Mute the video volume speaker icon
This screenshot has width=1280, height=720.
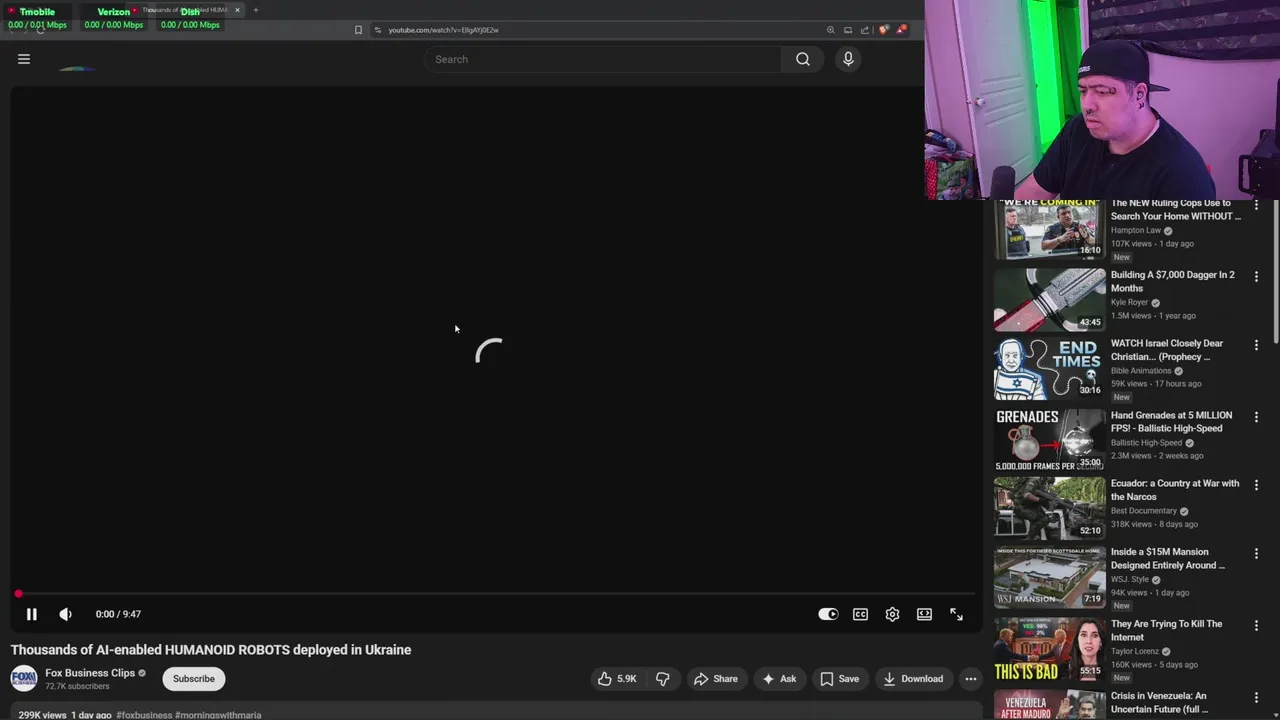(65, 614)
